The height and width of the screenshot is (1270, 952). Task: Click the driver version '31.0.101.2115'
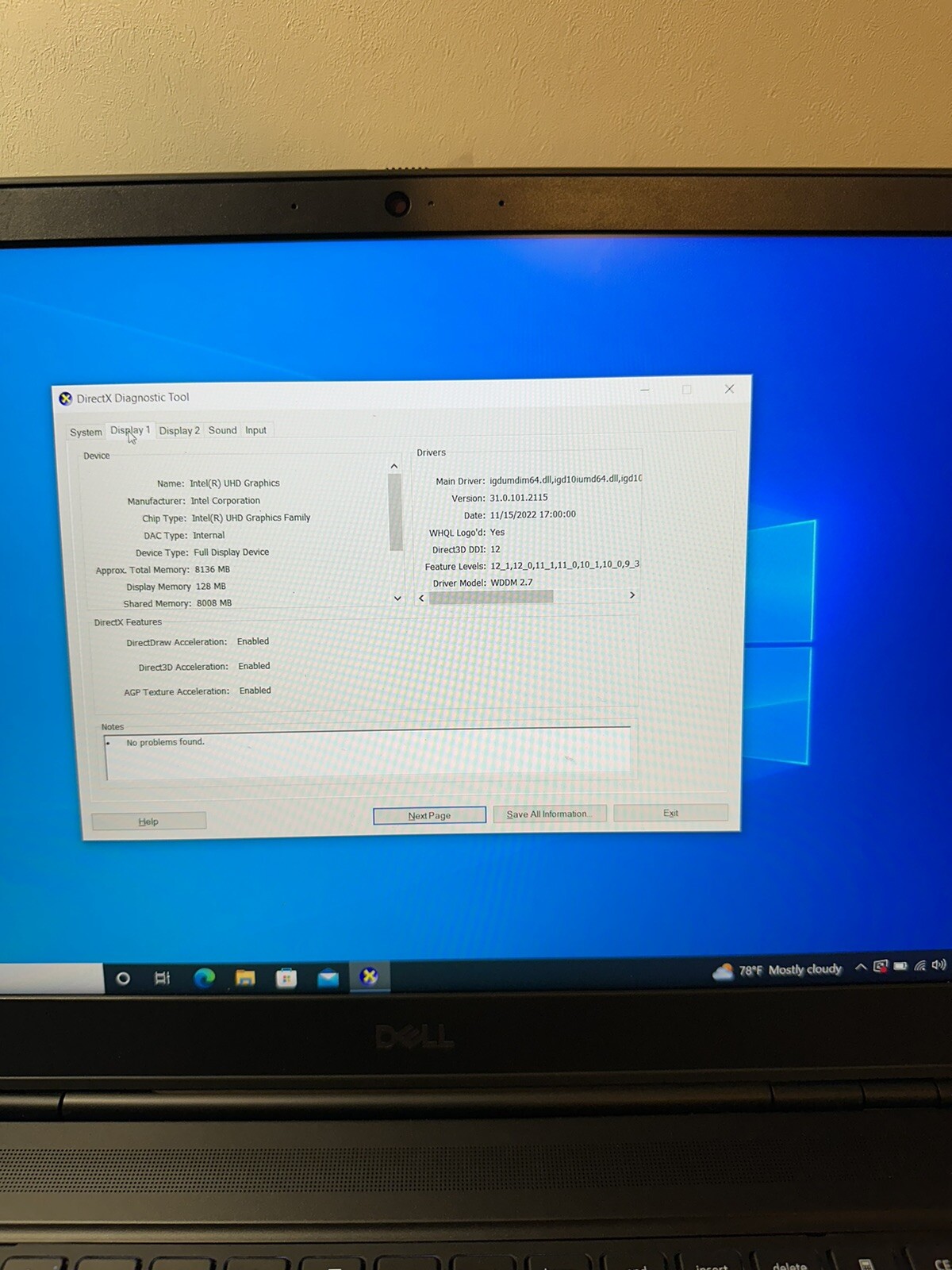[x=519, y=498]
